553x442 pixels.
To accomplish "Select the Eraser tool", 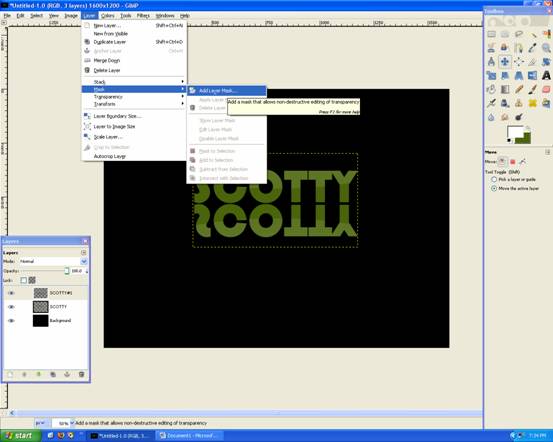I will click(546, 89).
